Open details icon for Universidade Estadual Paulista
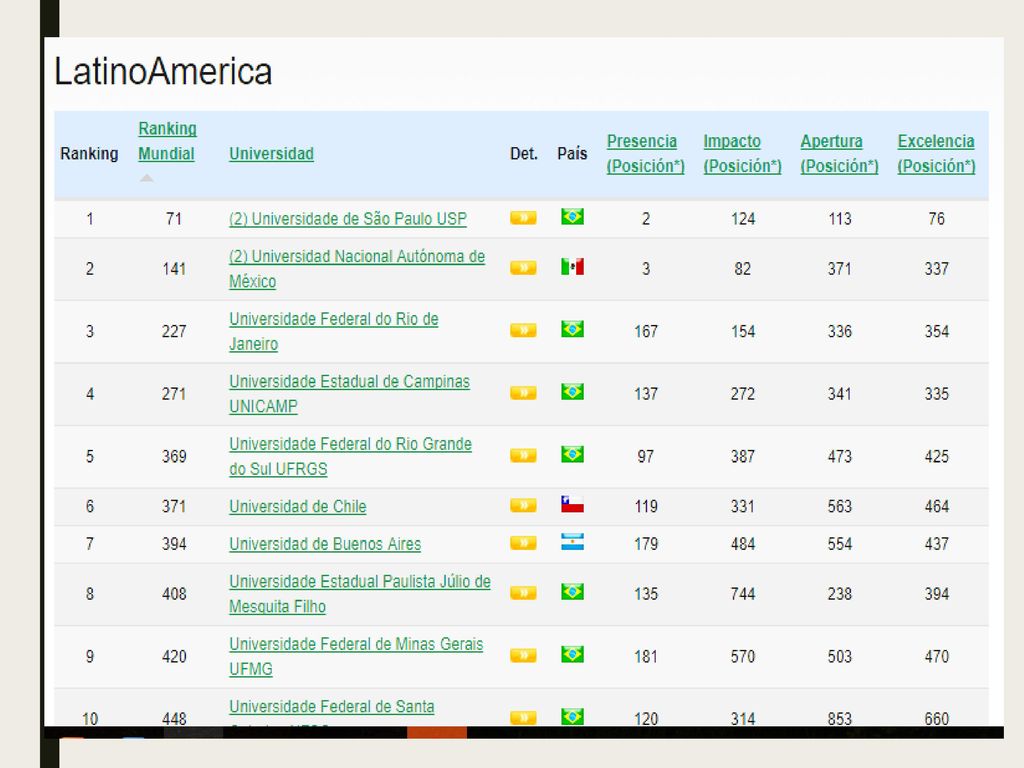The height and width of the screenshot is (768, 1024). pyautogui.click(x=523, y=593)
